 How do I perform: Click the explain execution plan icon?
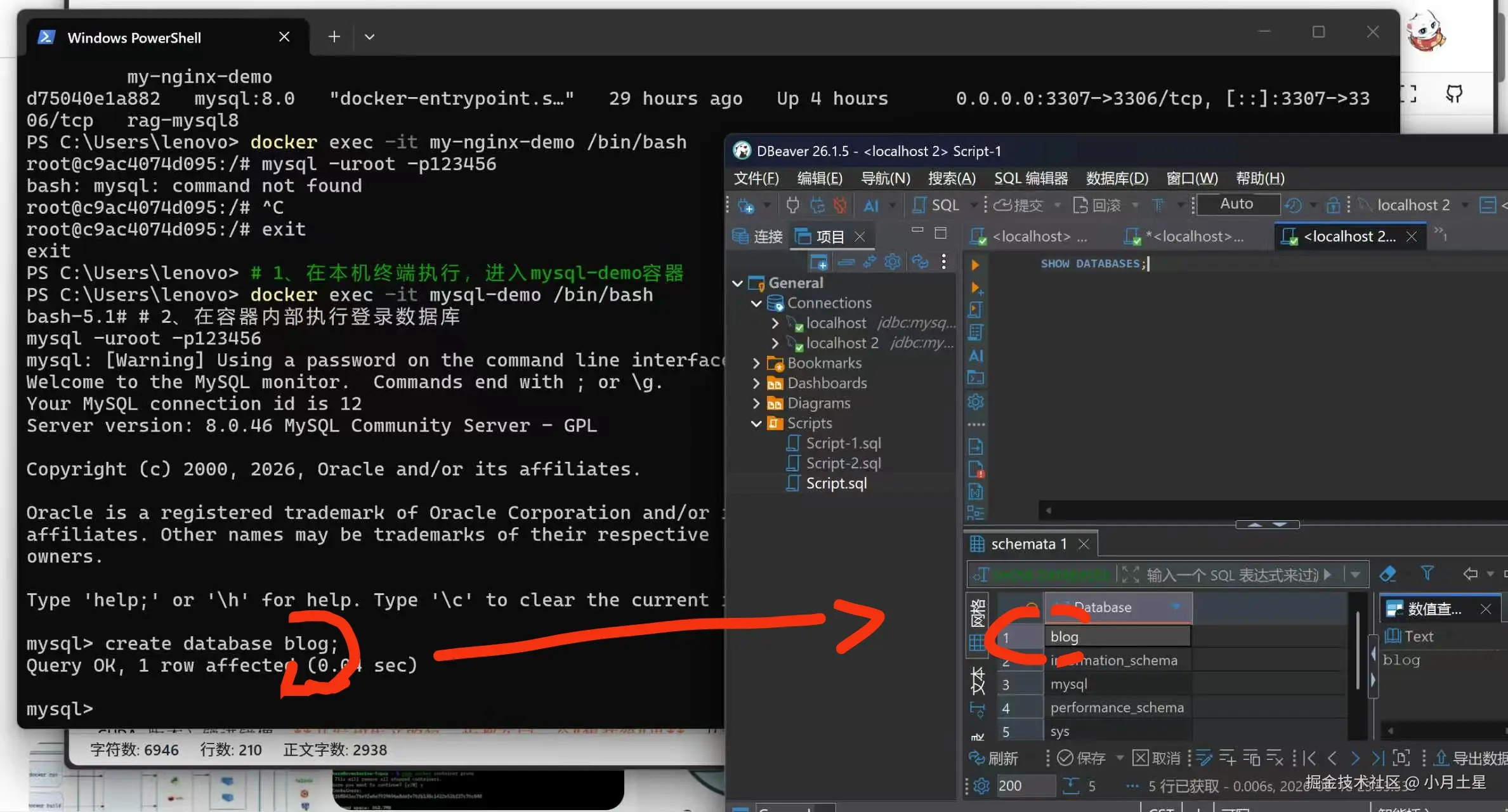pos(976,332)
